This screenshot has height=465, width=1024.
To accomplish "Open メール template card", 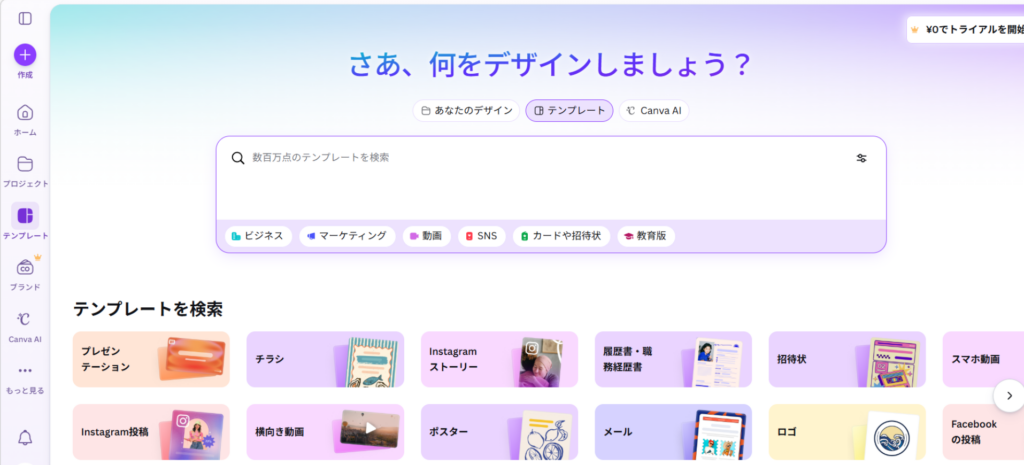I will point(673,432).
